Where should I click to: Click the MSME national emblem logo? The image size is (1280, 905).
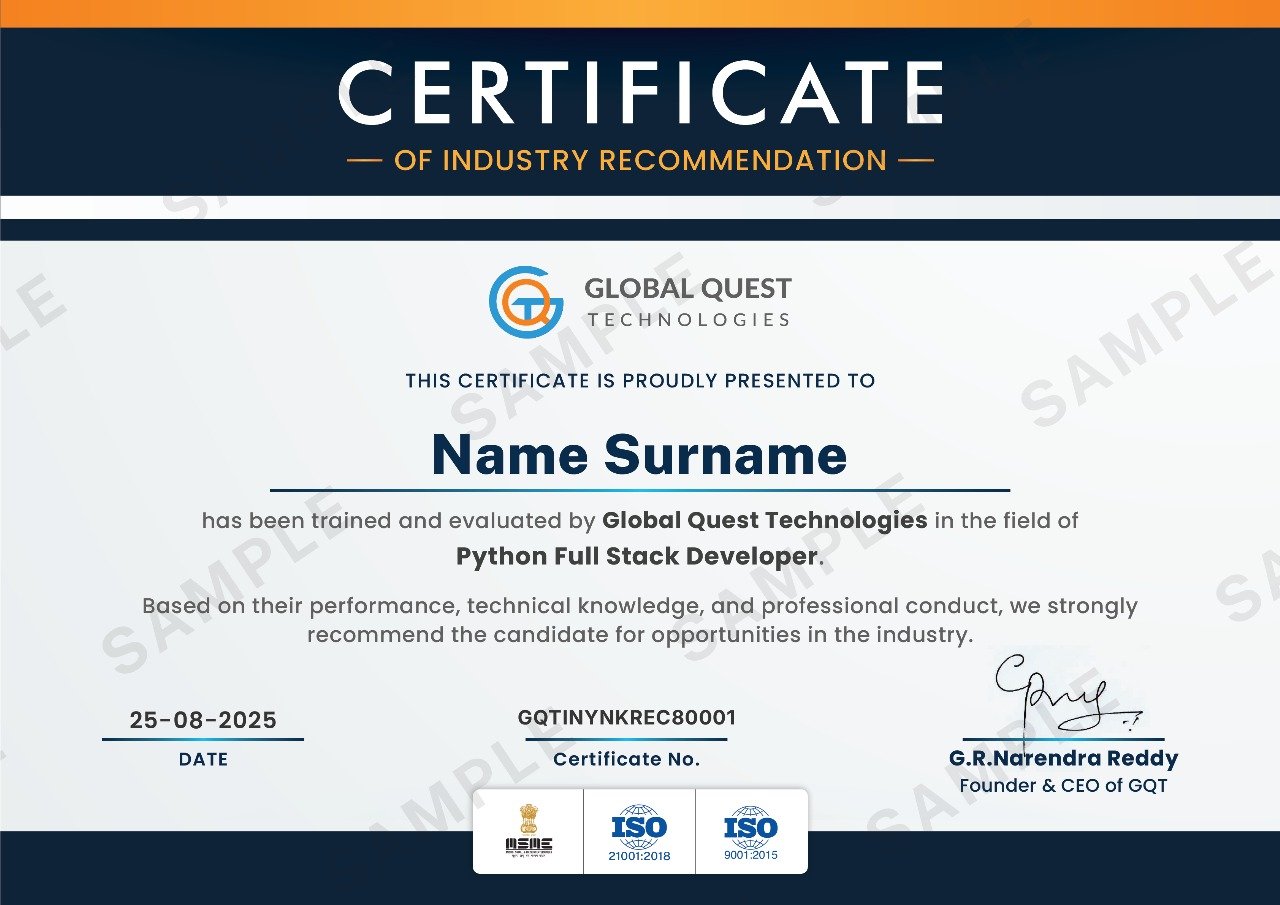coord(528,831)
